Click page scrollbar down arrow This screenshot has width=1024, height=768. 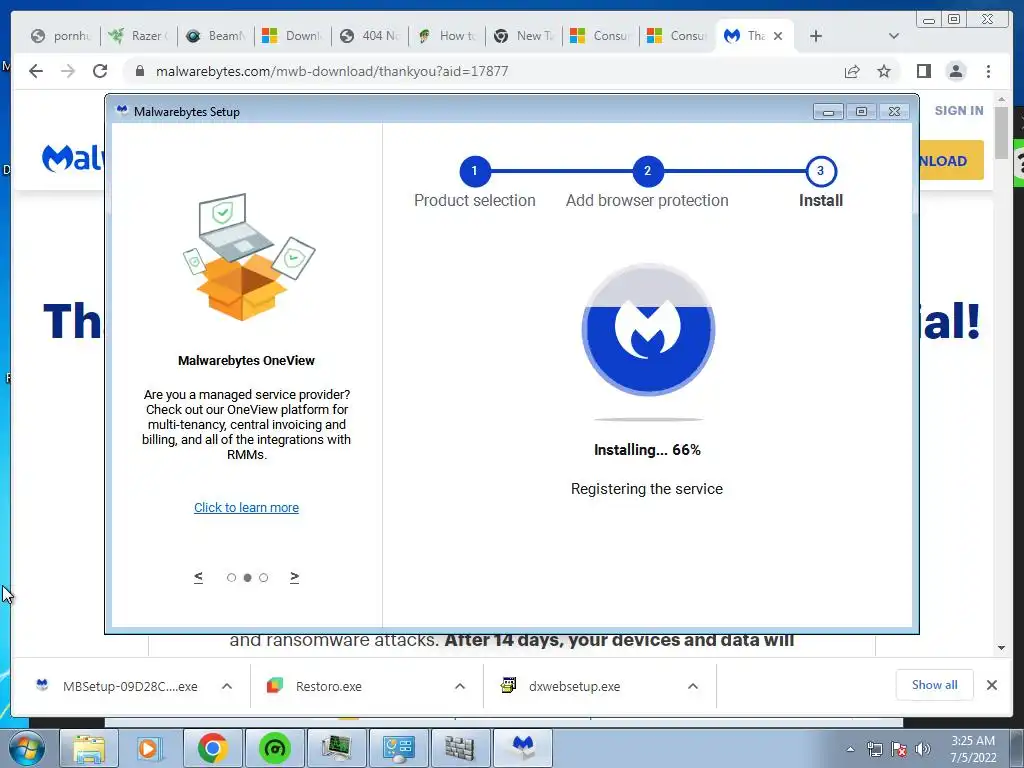pyautogui.click(x=1002, y=648)
